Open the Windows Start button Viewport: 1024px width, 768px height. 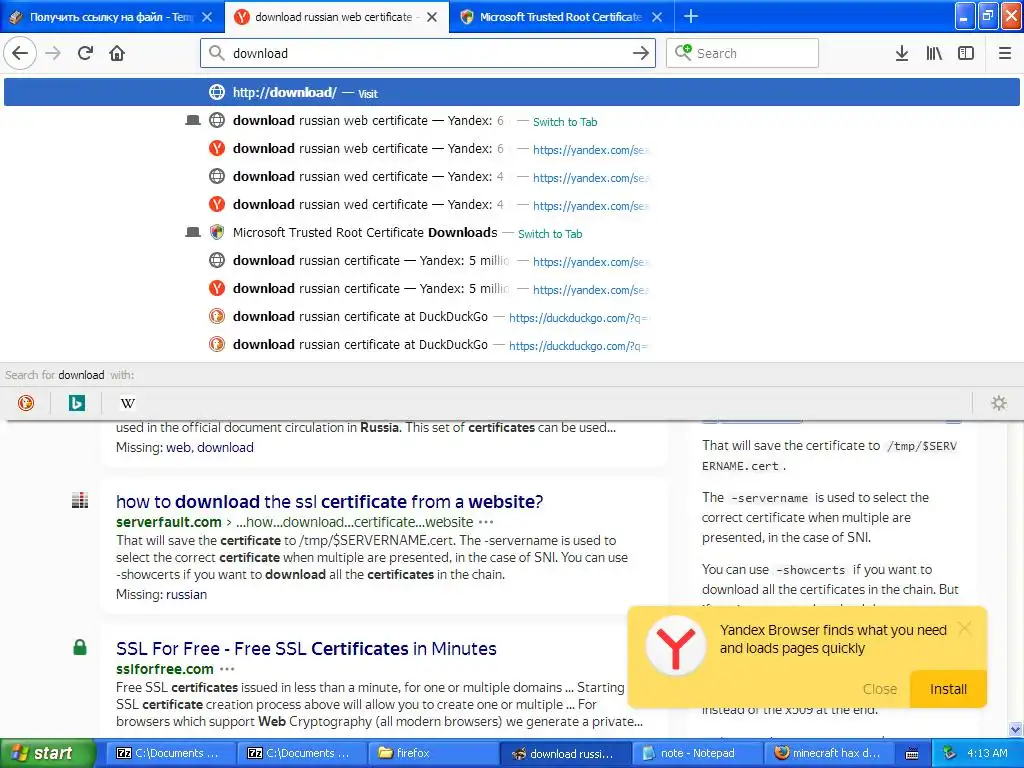(47, 753)
